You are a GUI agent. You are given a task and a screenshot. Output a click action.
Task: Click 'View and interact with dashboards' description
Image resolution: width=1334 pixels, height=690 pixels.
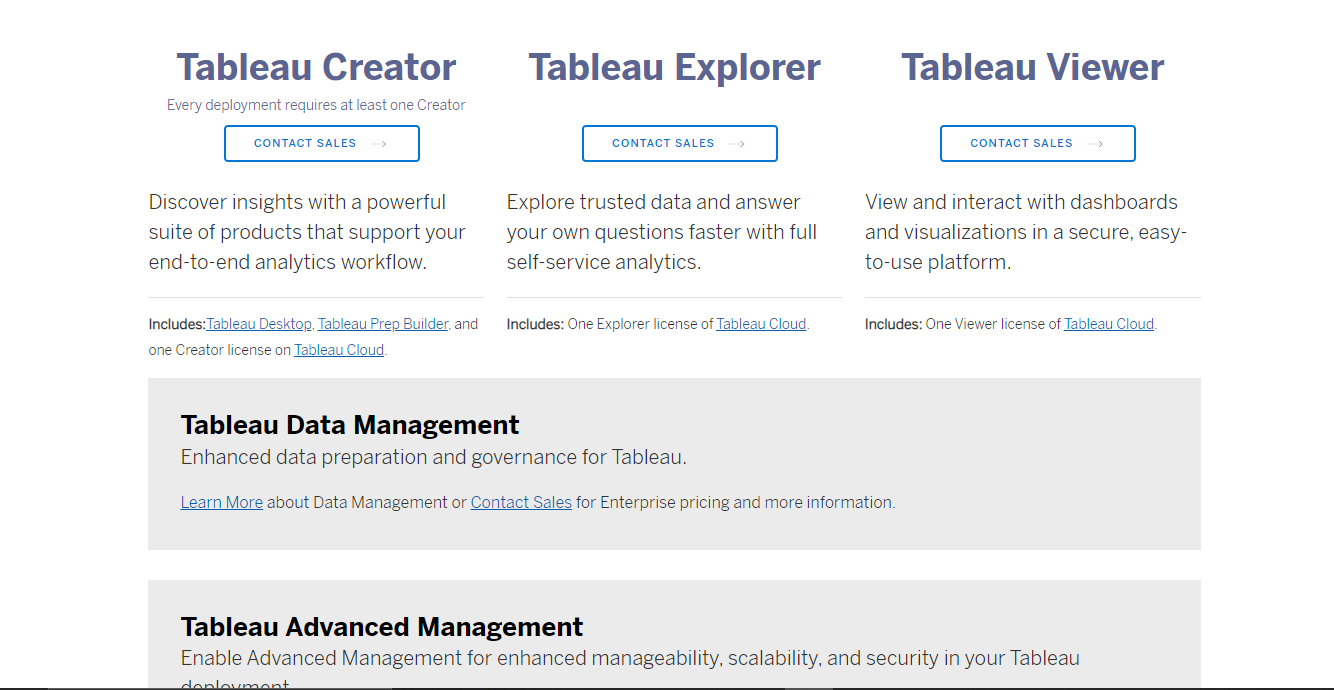(x=1025, y=232)
